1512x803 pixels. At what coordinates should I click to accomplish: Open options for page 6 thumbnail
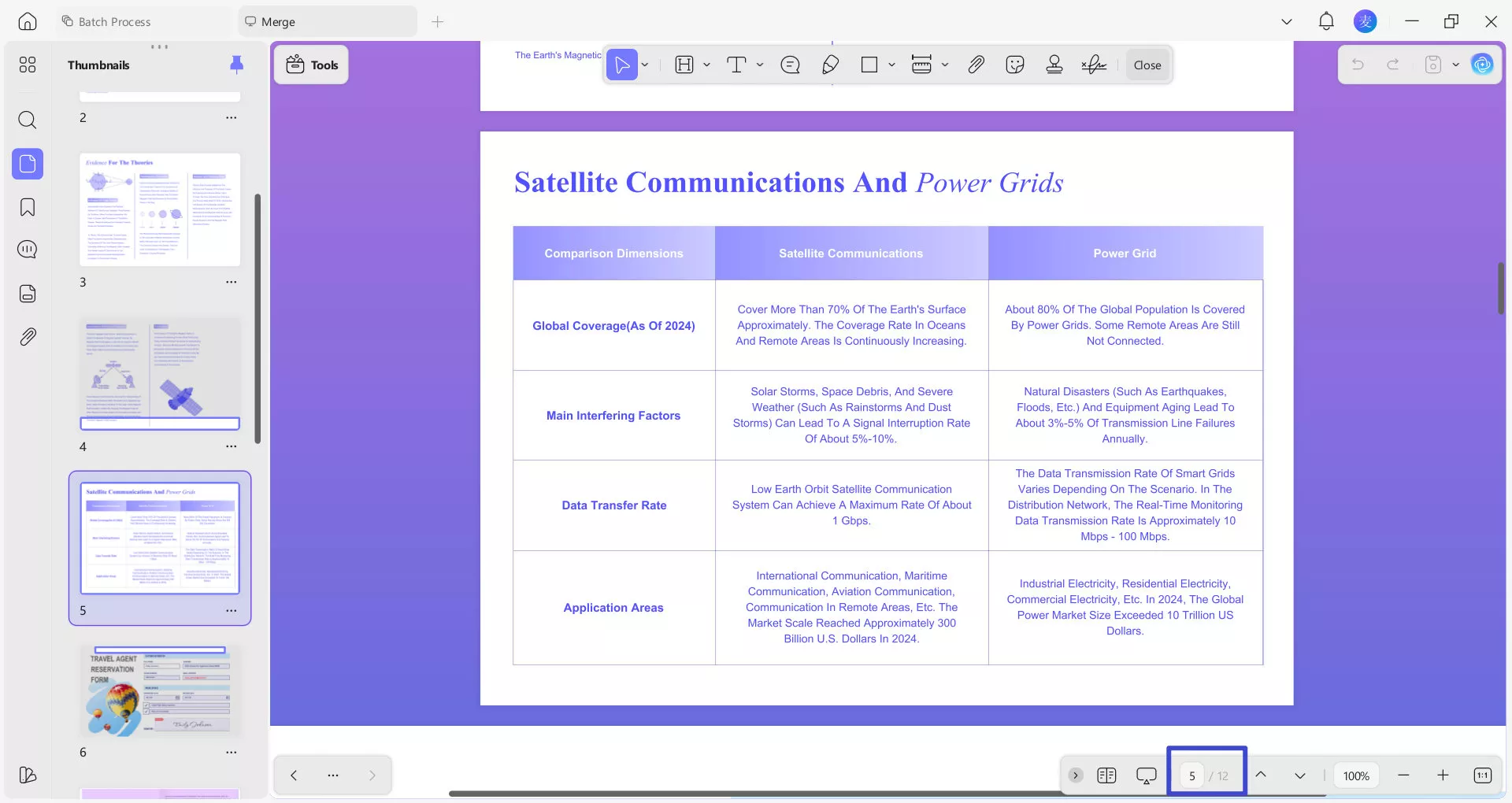[x=231, y=753]
